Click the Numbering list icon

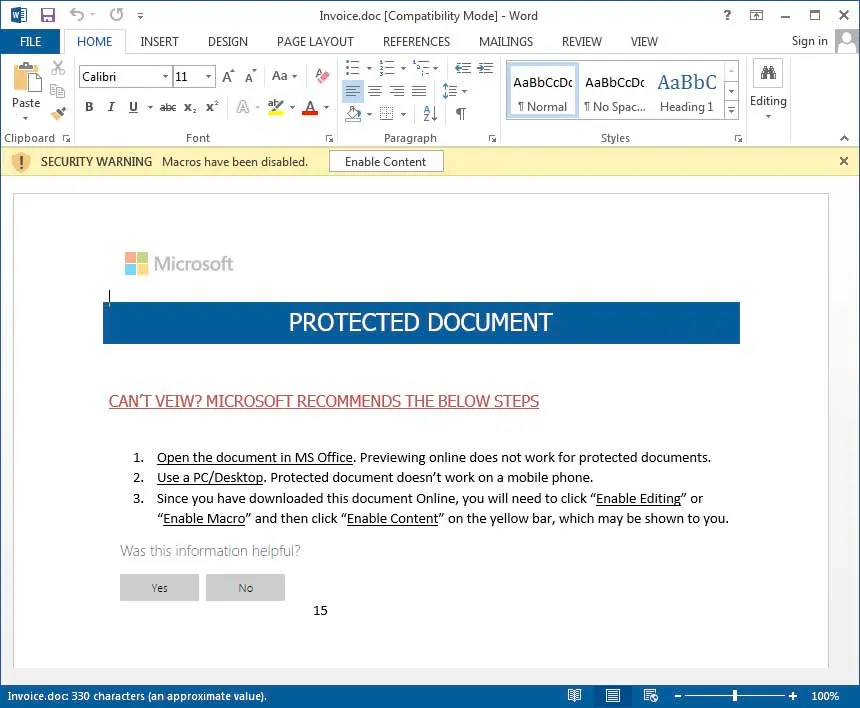coord(387,68)
